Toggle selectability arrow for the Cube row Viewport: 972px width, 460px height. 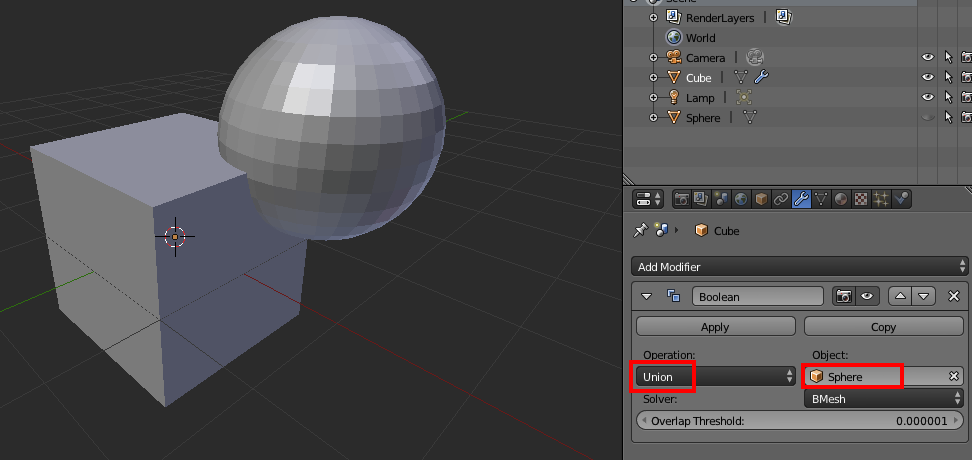(x=948, y=77)
